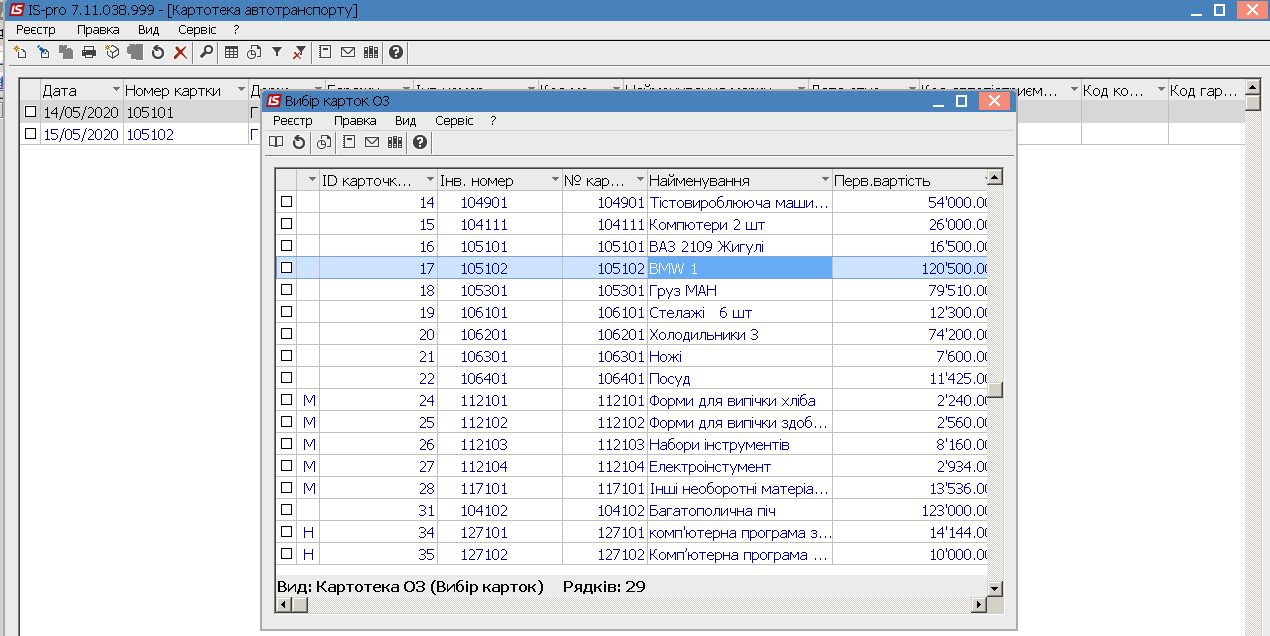Click the open book icon in Вибір карток ОЗ

276,142
